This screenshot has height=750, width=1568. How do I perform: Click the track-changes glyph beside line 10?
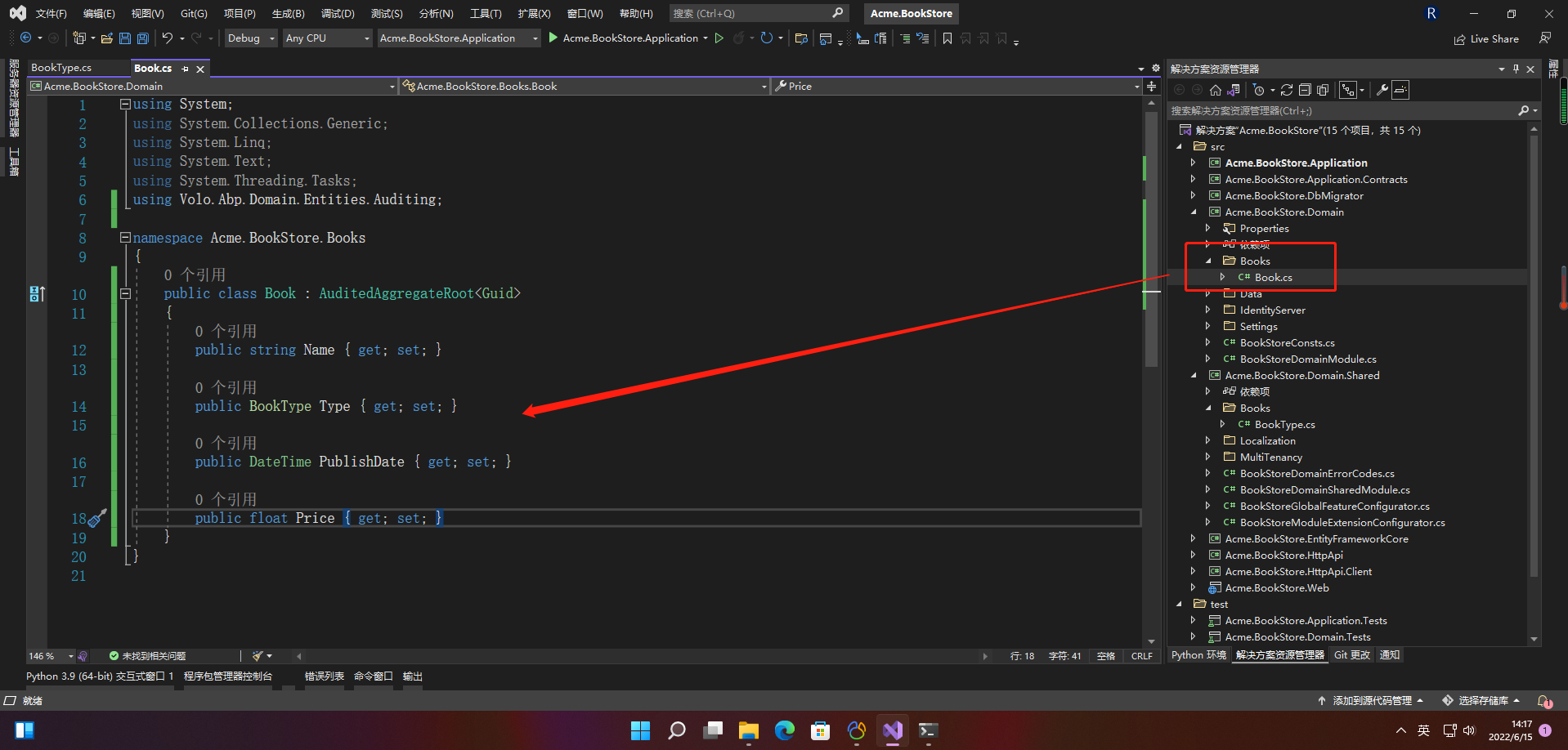[x=38, y=294]
